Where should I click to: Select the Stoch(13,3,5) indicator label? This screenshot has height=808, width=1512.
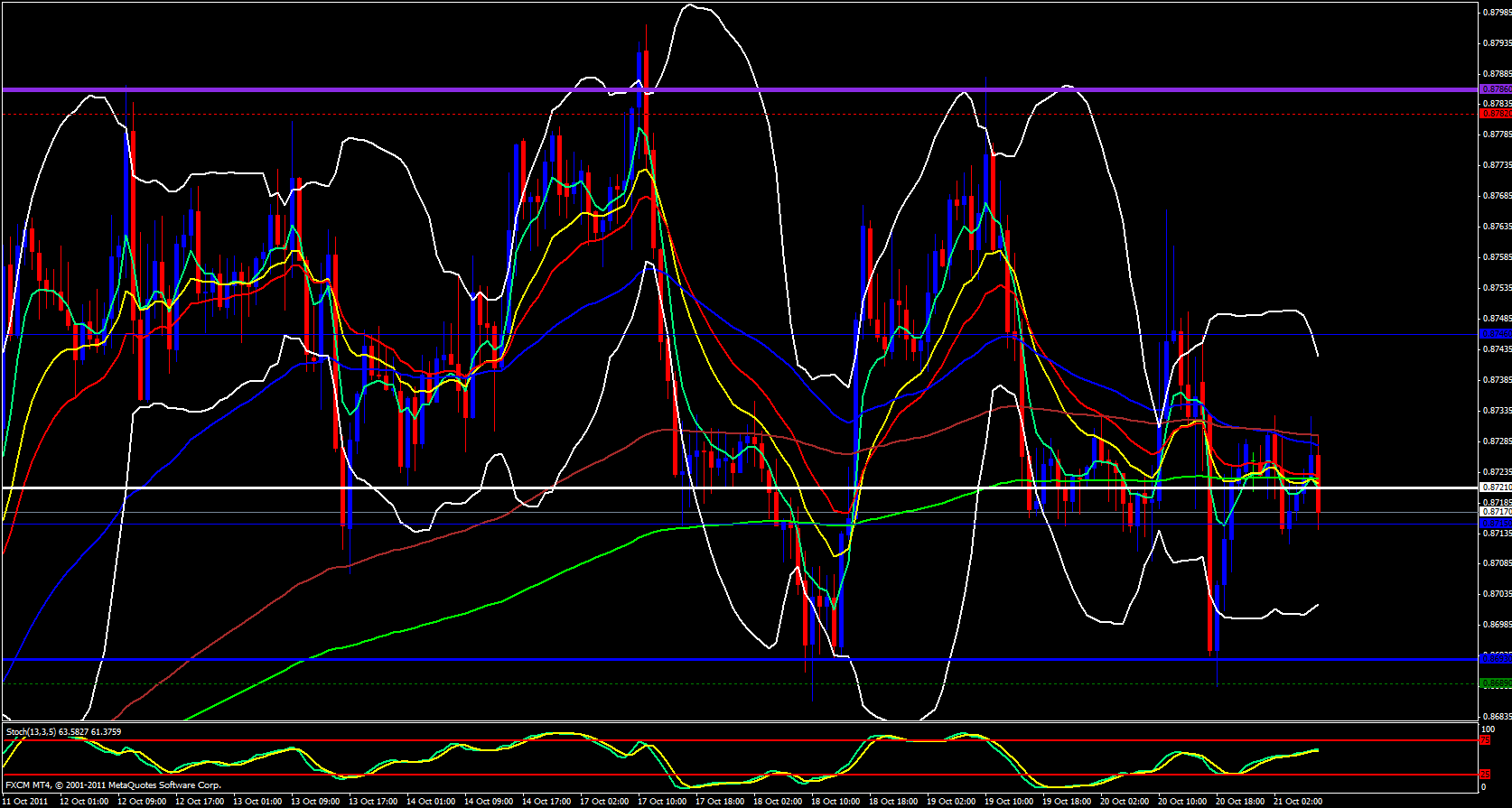(63, 732)
